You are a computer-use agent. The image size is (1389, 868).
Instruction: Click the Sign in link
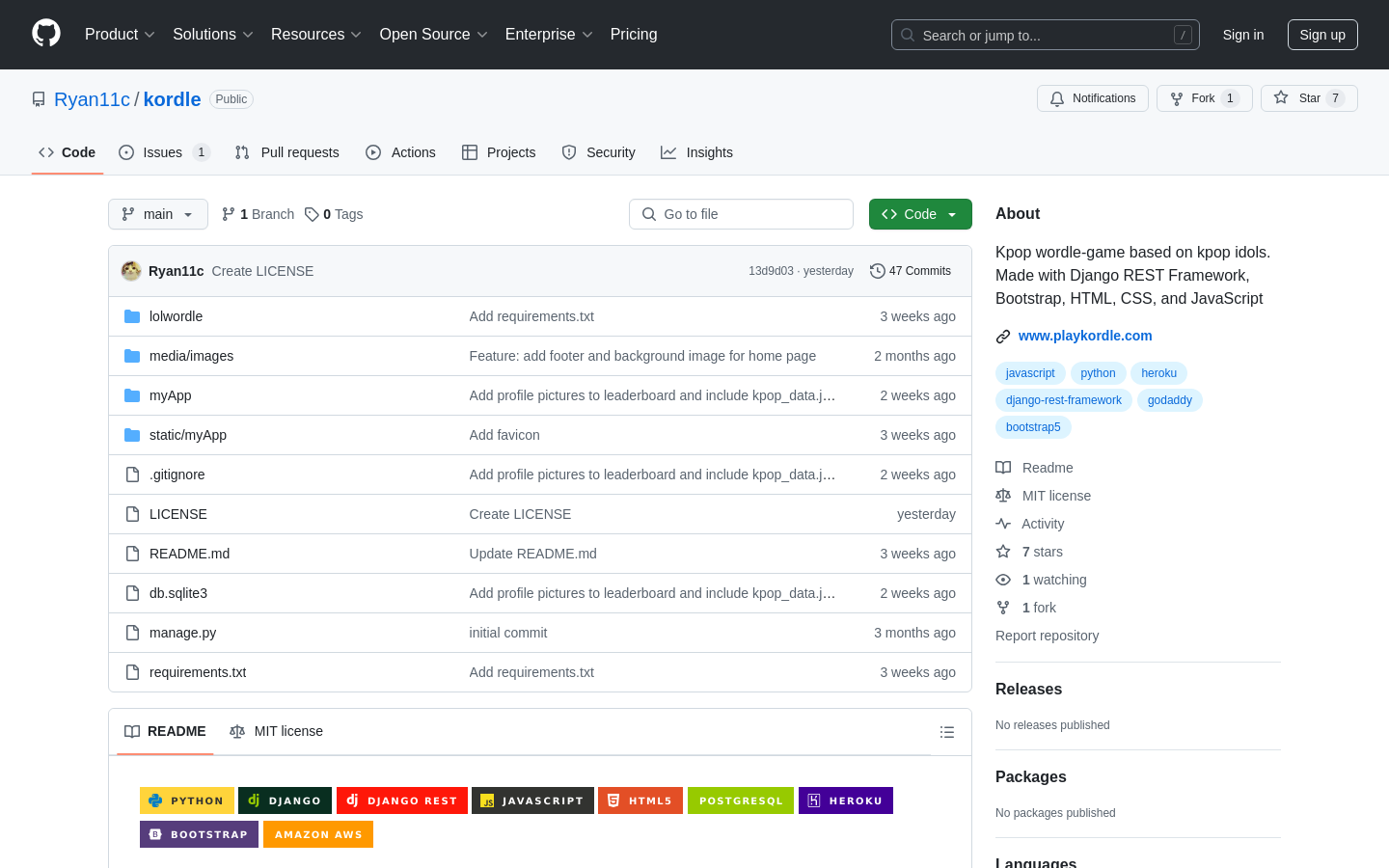pyautogui.click(x=1243, y=35)
